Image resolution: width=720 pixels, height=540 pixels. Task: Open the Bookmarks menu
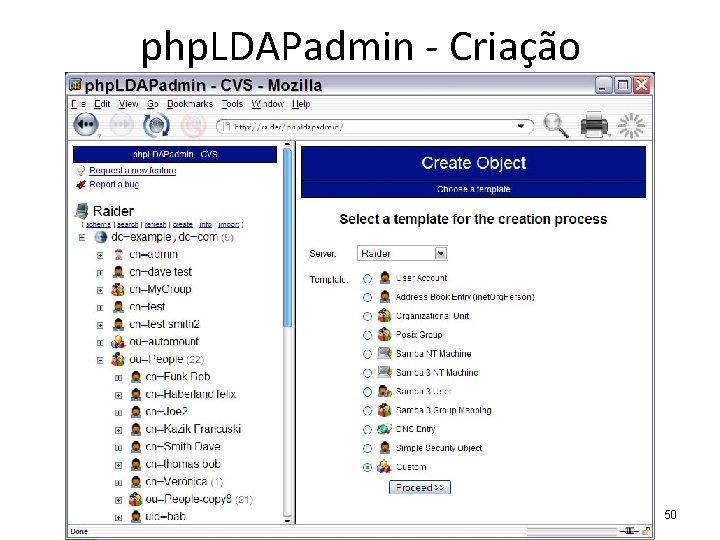coord(190,104)
